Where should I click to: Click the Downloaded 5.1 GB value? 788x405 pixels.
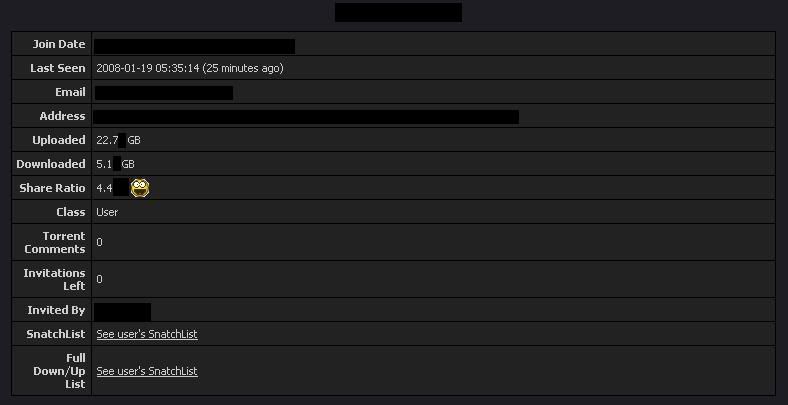point(115,164)
